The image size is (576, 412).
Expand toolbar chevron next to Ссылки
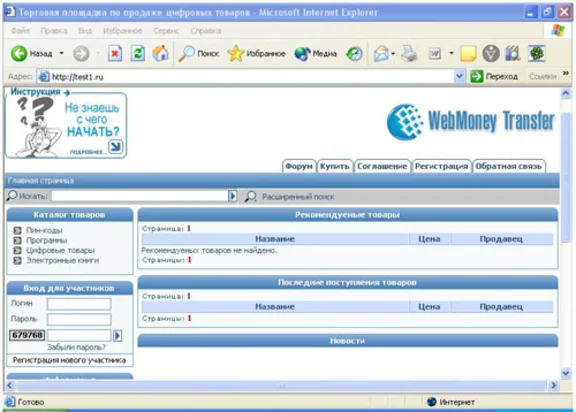(566, 73)
